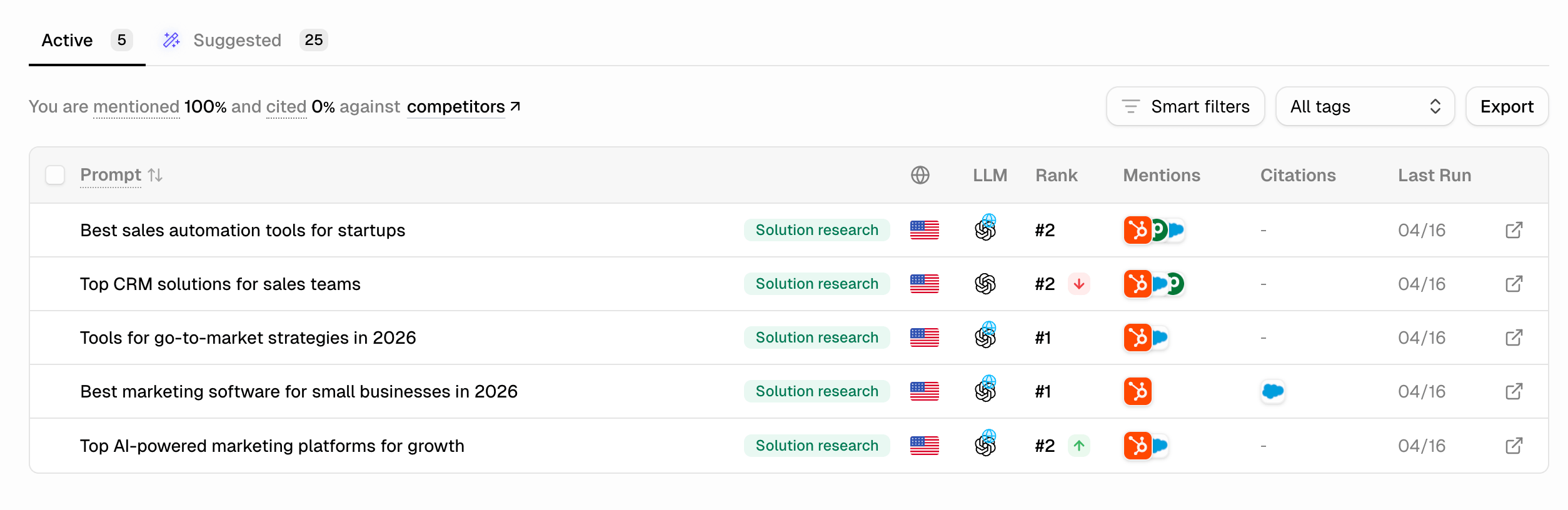This screenshot has height=510, width=1568.
Task: Click US flag on go-to-market row
Action: [x=924, y=337]
